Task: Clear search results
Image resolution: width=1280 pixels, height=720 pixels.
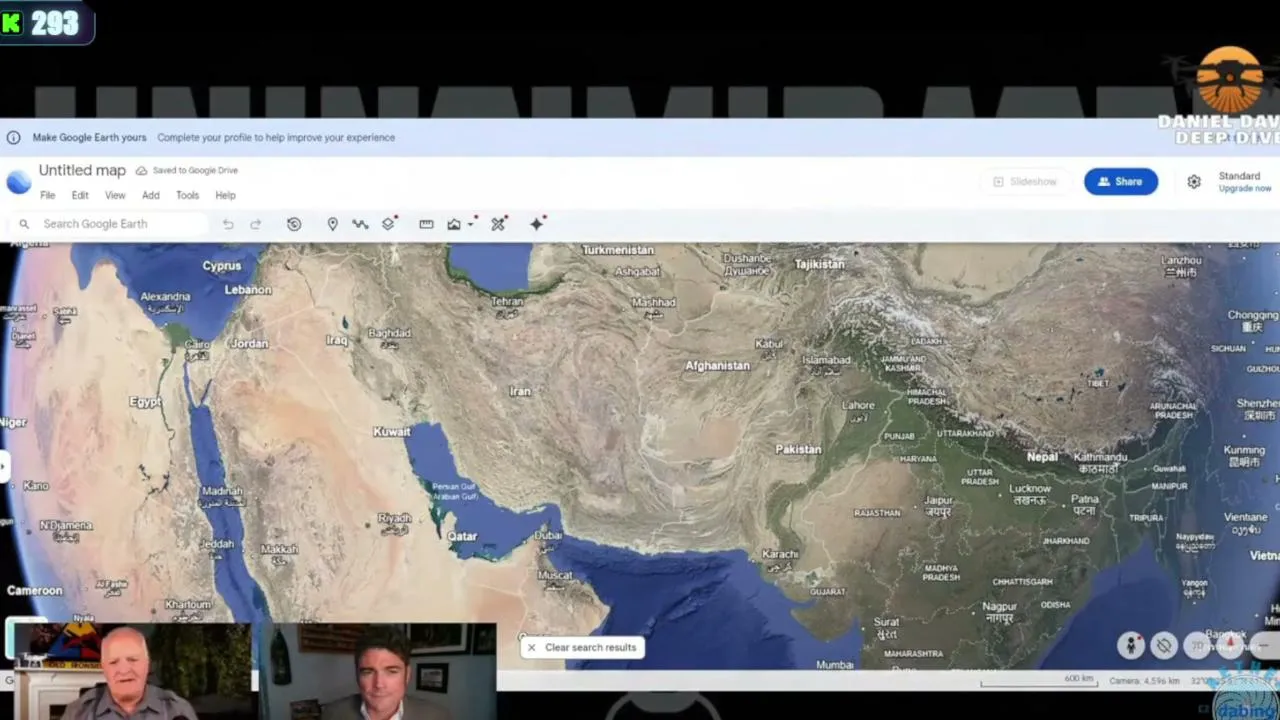Action: coord(581,647)
